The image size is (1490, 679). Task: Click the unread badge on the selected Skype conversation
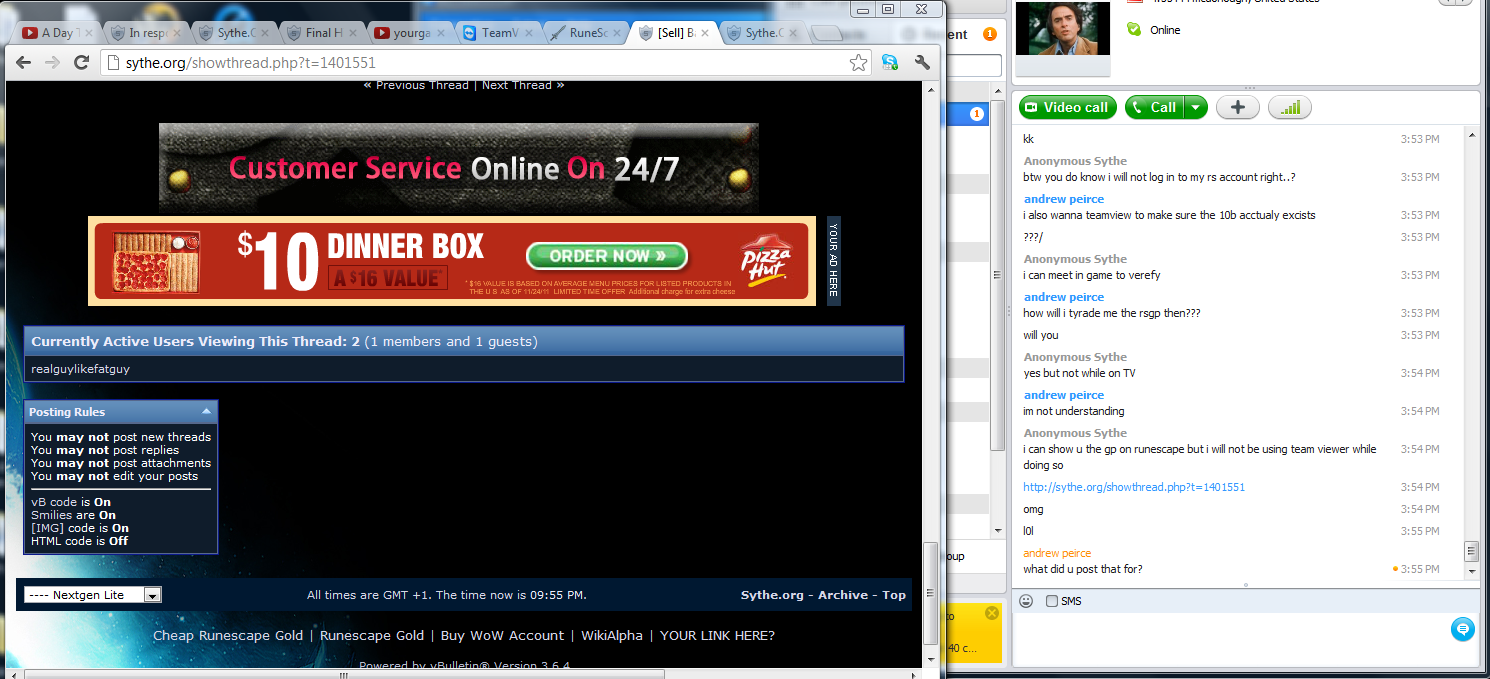[977, 114]
